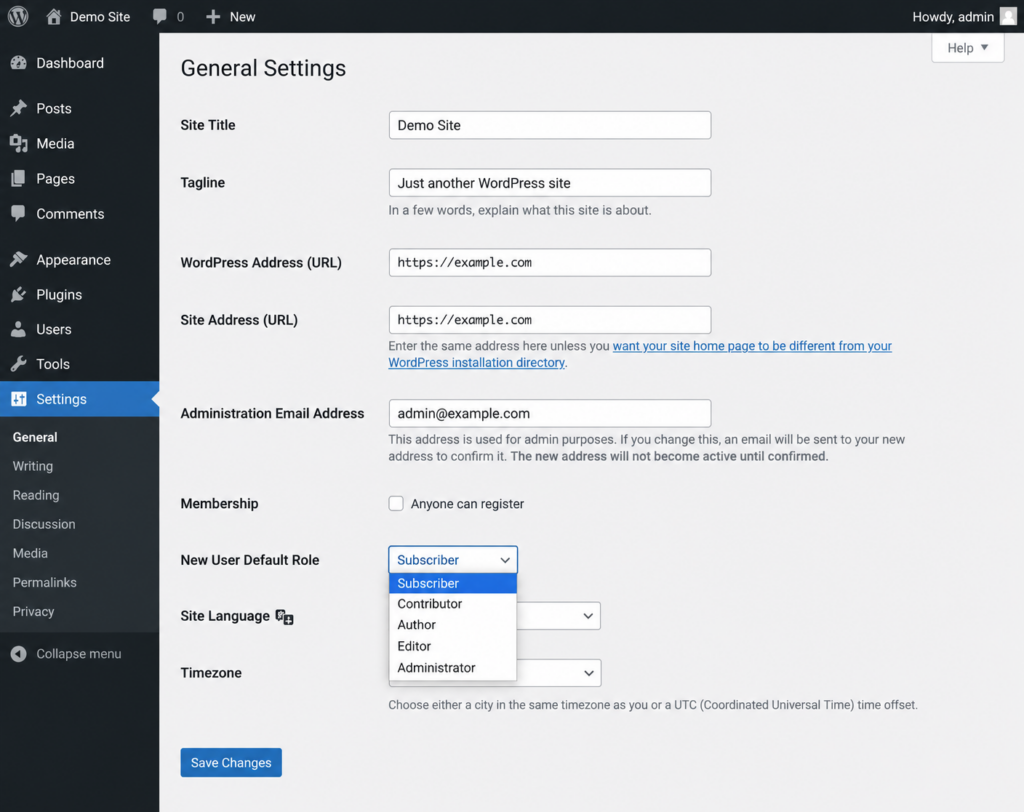
Task: Click the Posts pushpin icon
Action: point(18,108)
